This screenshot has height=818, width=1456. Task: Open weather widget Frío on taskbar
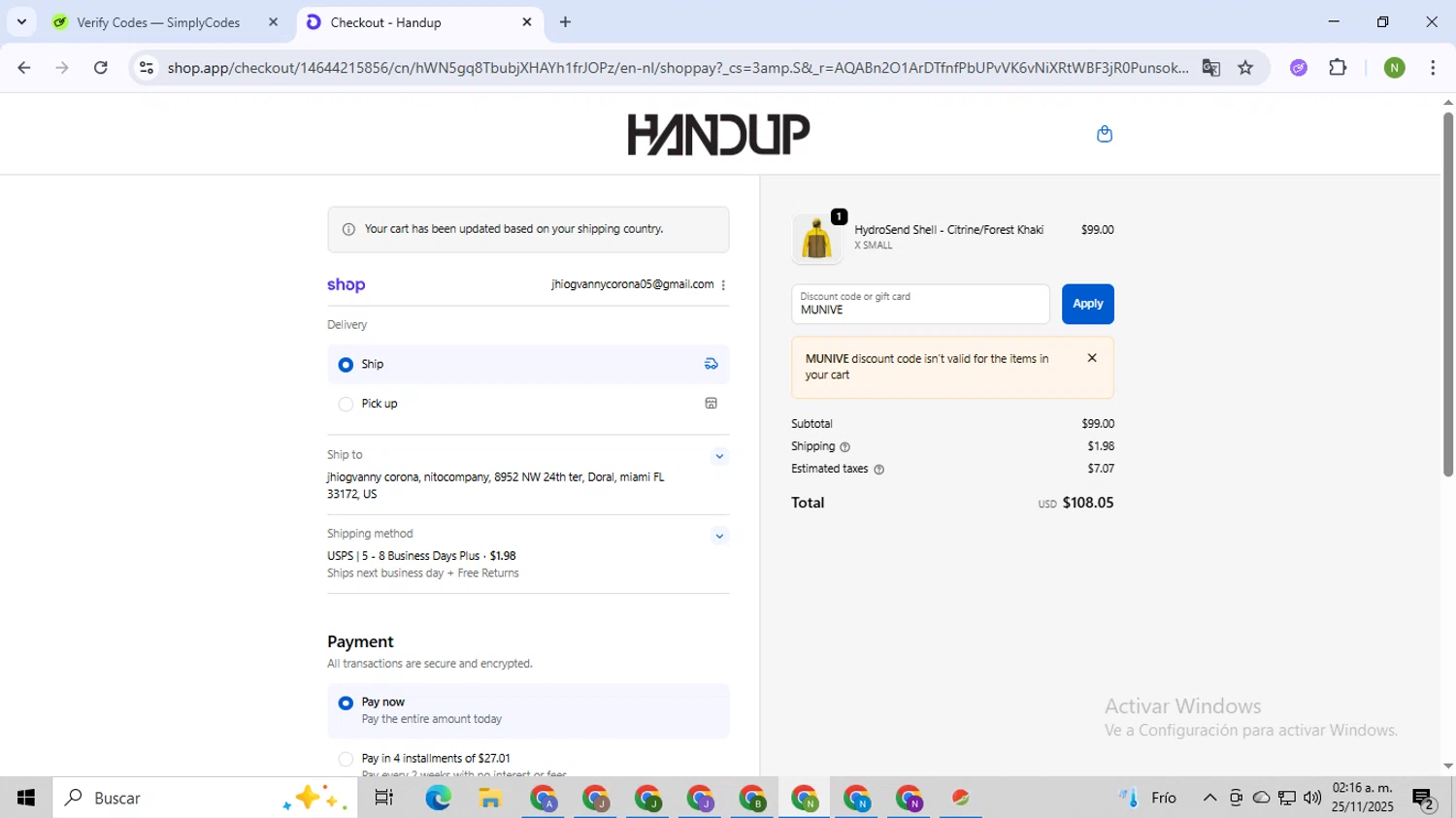[1147, 798]
